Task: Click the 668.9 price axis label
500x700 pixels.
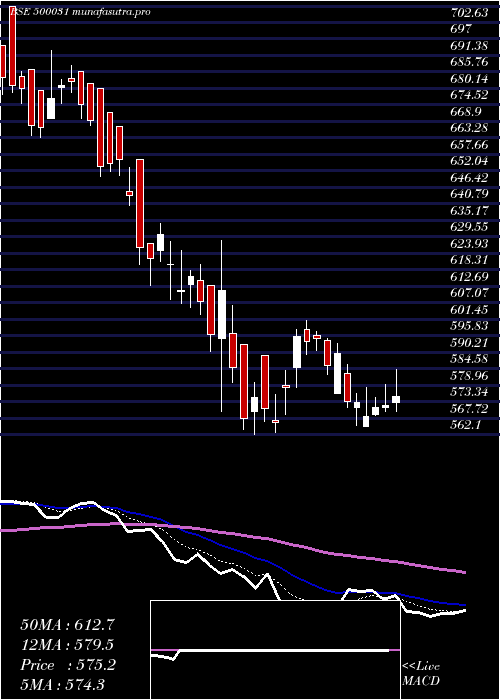Action: tap(465, 112)
